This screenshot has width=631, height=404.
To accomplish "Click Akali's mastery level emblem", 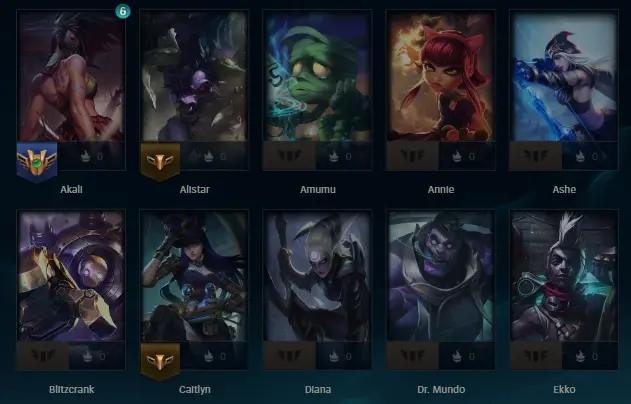I will click(x=37, y=162).
